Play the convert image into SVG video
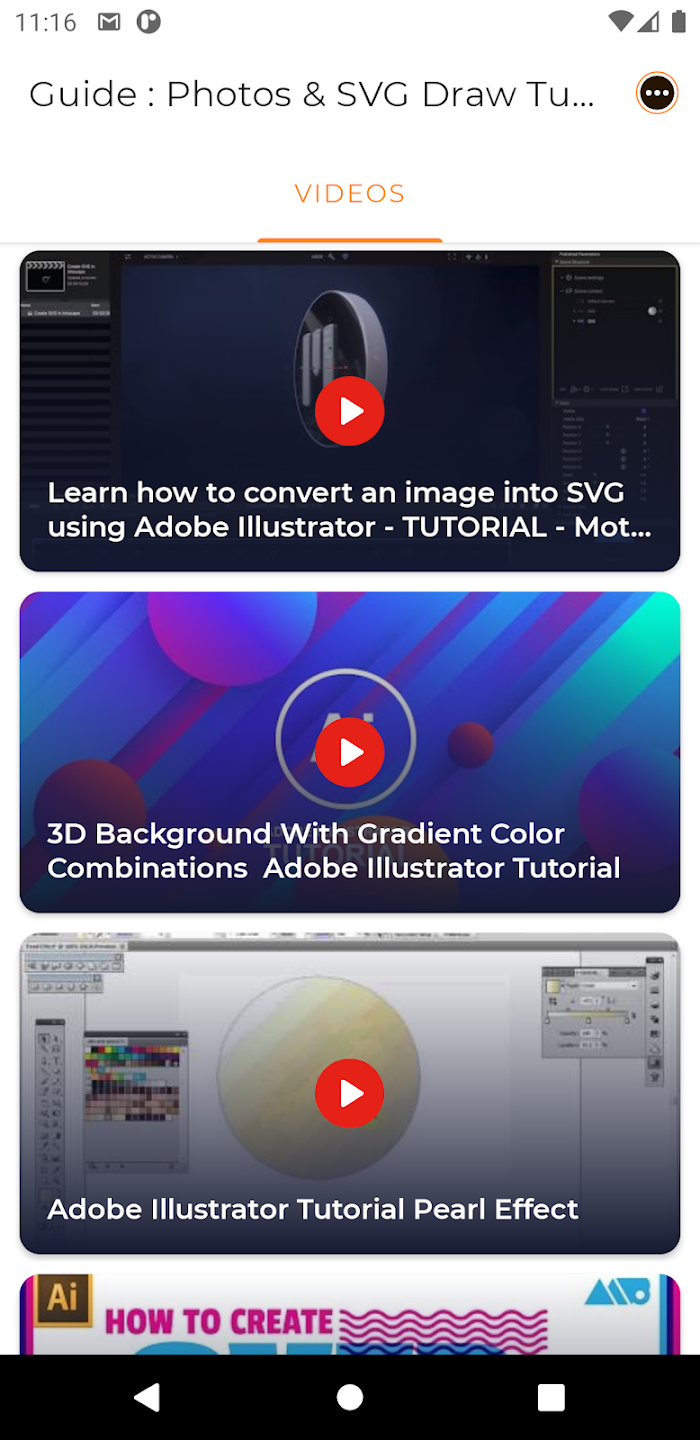700x1440 pixels. click(x=350, y=411)
